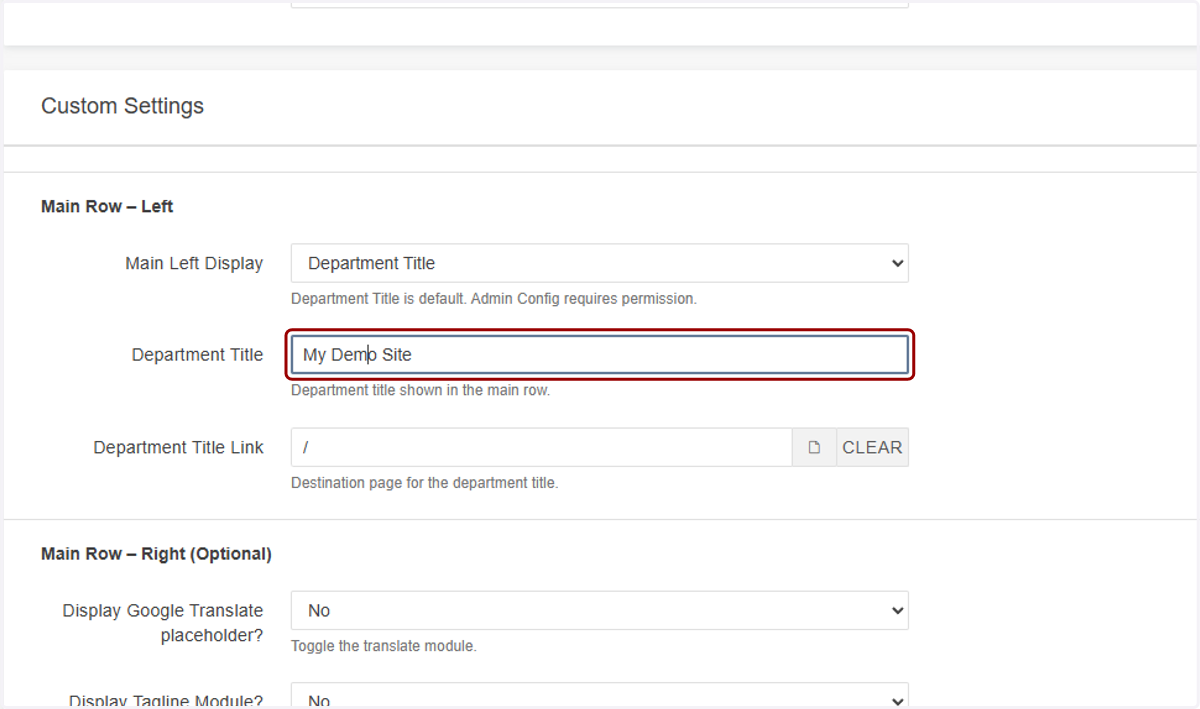Viewport: 1200px width, 709px height.
Task: Click the Department Title field label
Action: click(x=197, y=355)
